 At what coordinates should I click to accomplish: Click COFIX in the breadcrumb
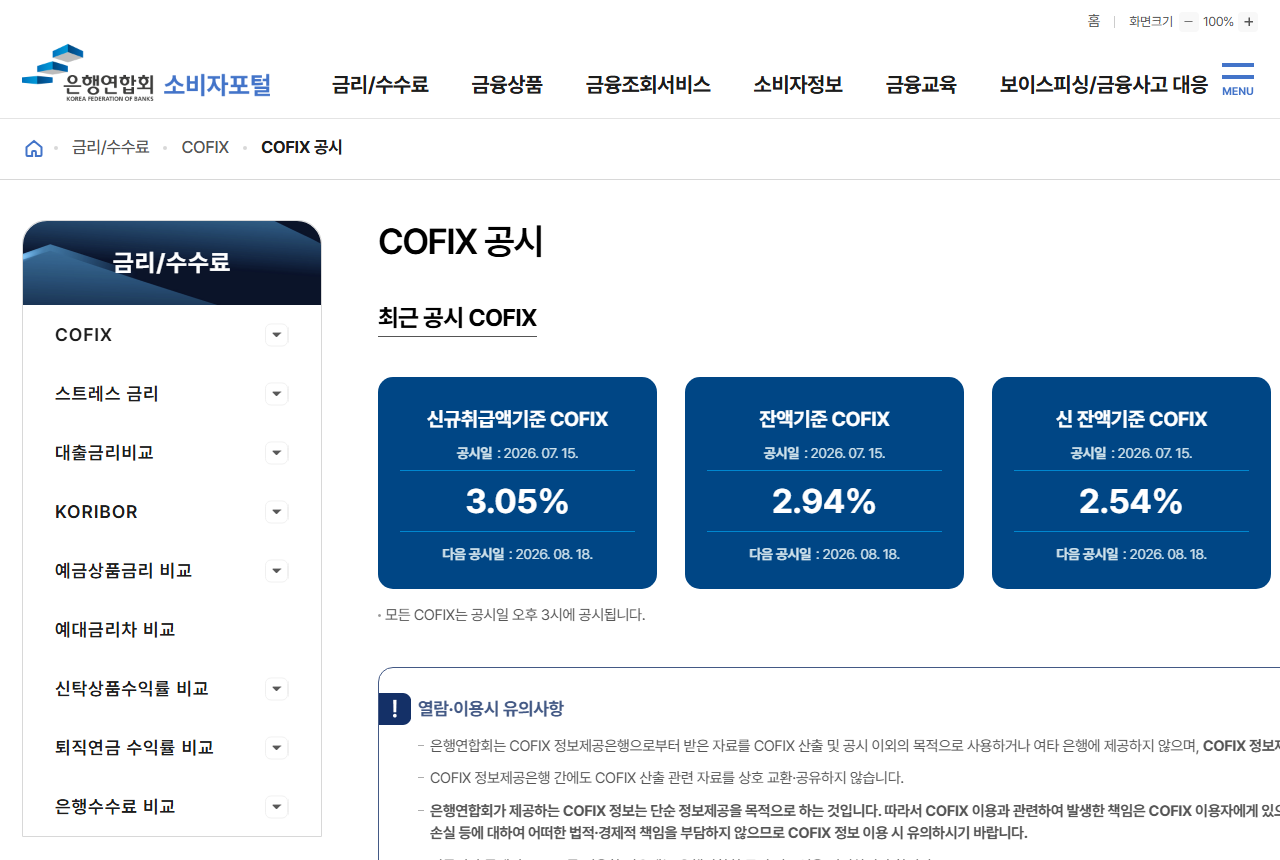205,148
